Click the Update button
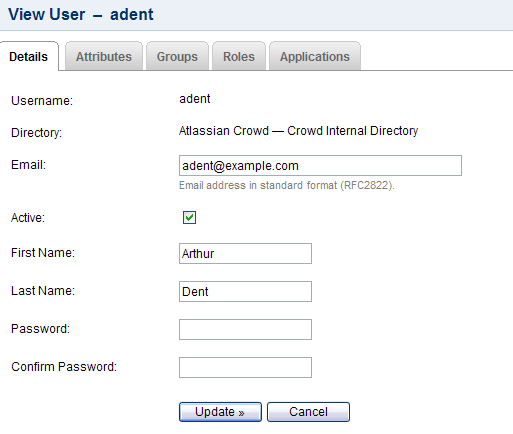This screenshot has height=434, width=513. pyautogui.click(x=220, y=412)
